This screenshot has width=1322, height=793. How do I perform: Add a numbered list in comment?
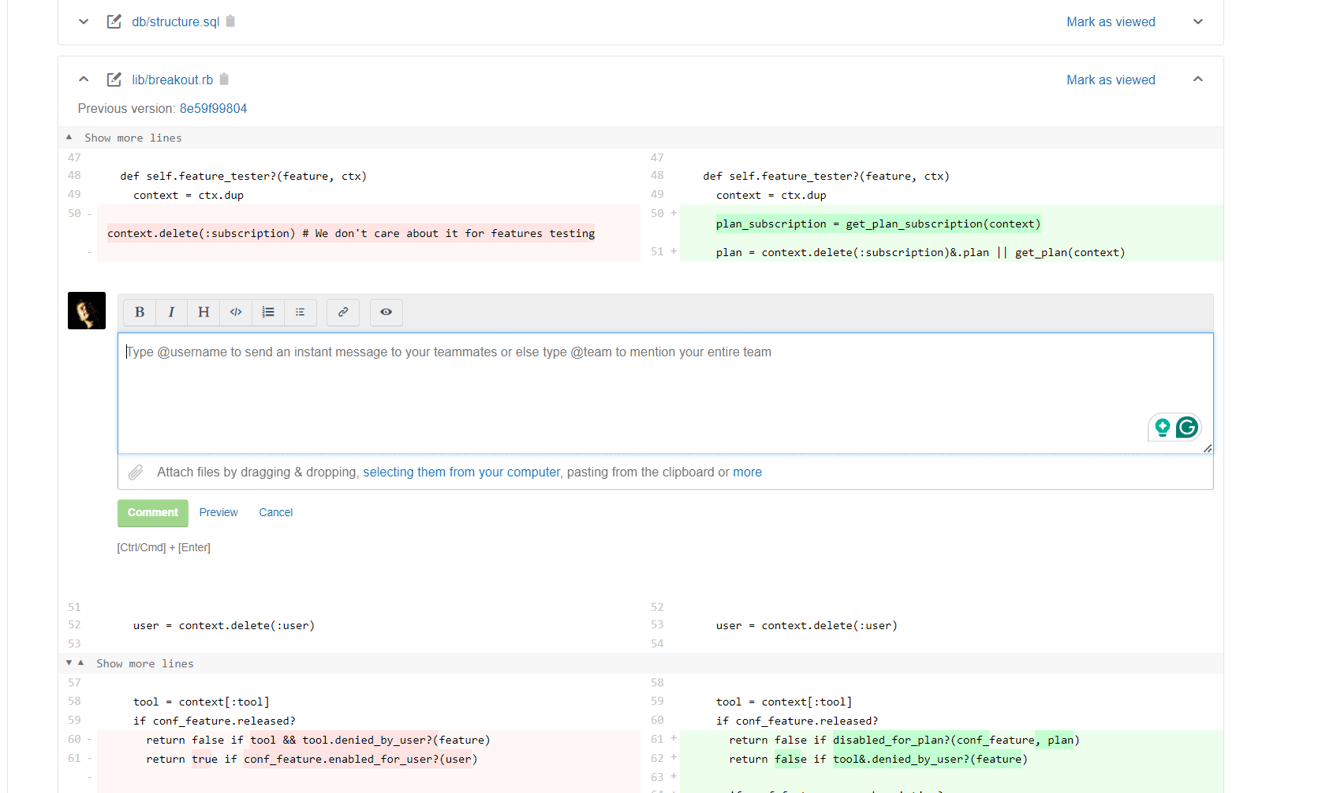point(268,312)
